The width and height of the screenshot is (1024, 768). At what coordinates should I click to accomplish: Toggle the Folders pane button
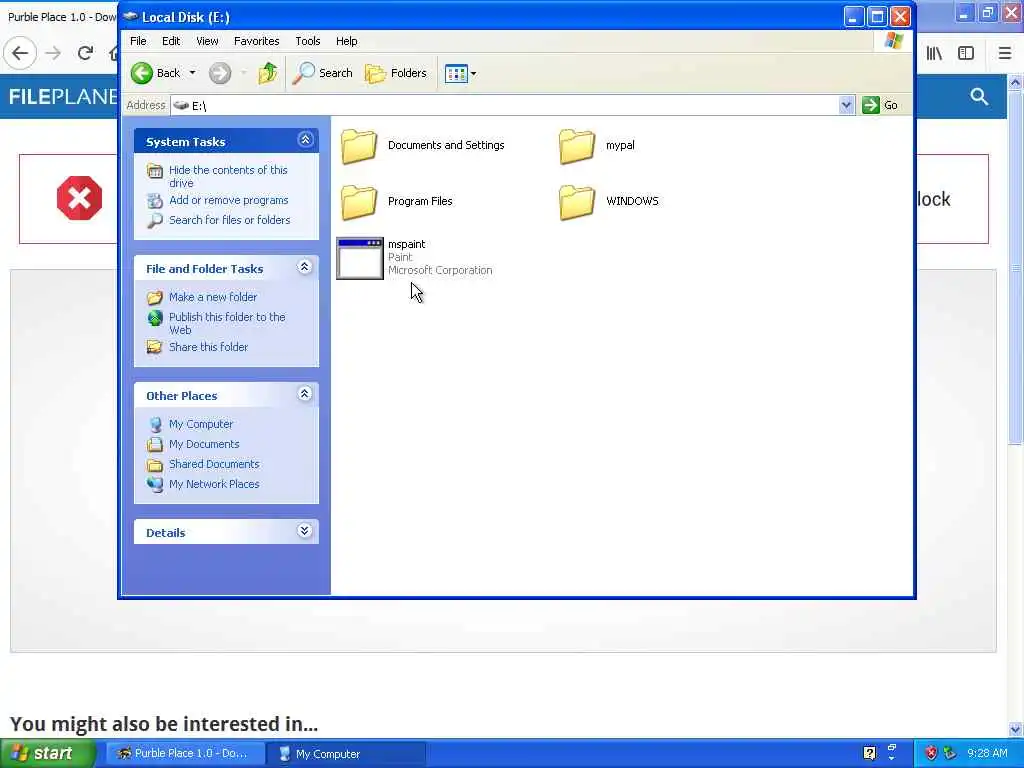pos(396,73)
